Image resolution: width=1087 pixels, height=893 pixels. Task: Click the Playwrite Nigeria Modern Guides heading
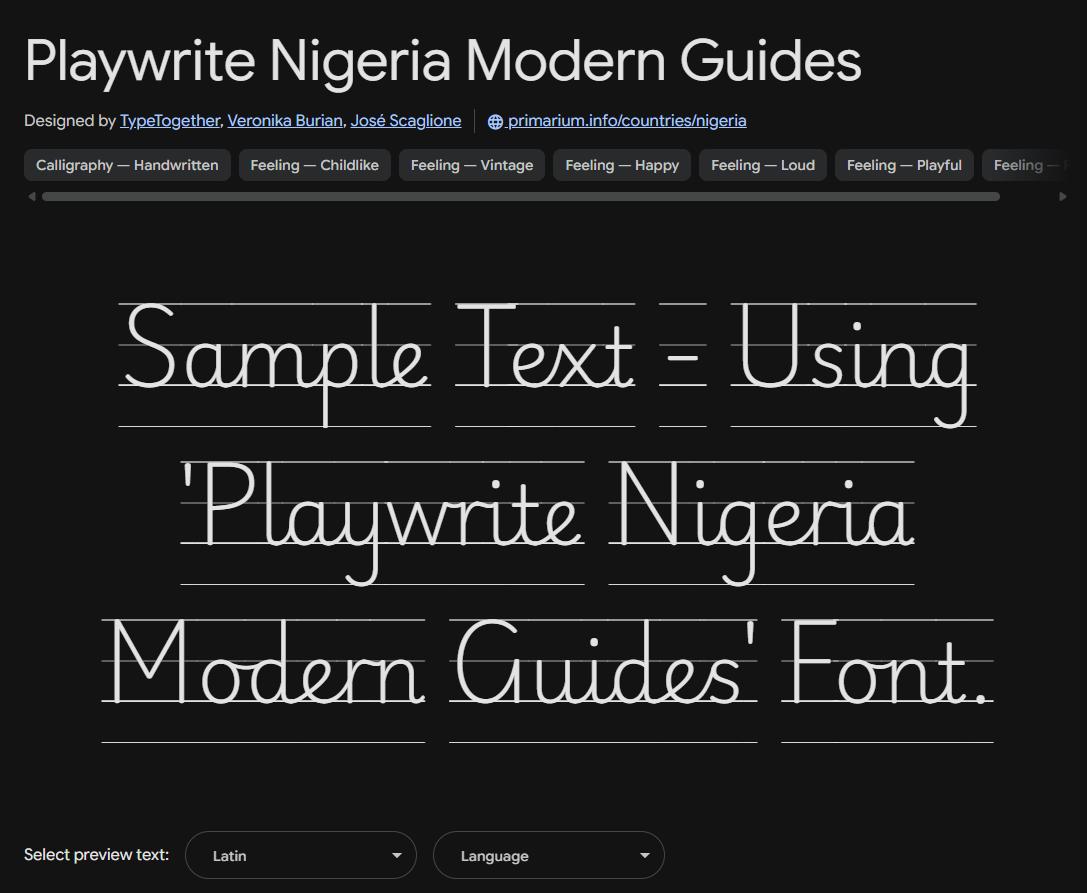click(x=442, y=61)
